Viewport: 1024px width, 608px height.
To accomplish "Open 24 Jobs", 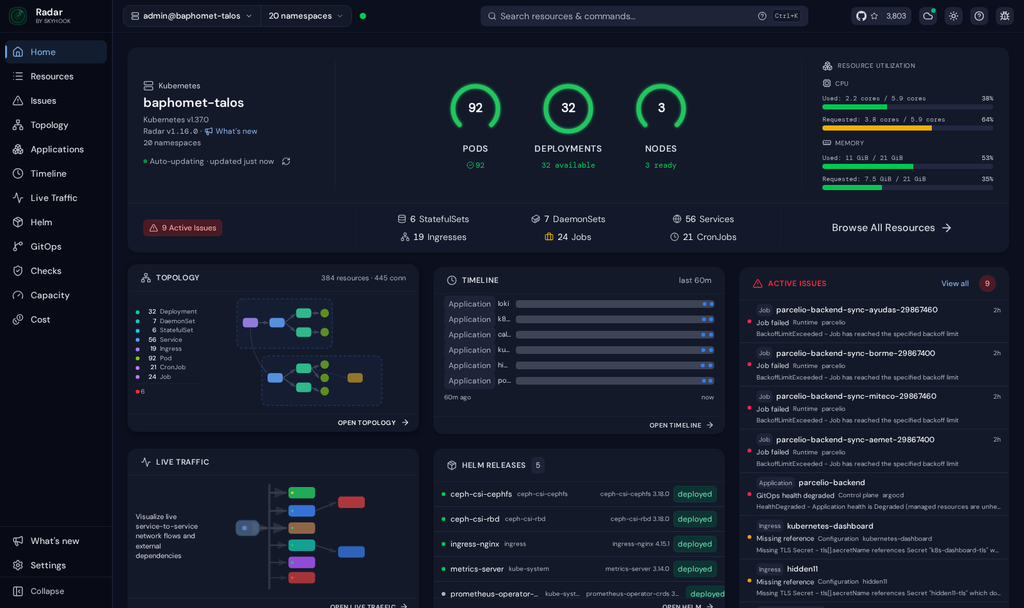I will 568,237.
